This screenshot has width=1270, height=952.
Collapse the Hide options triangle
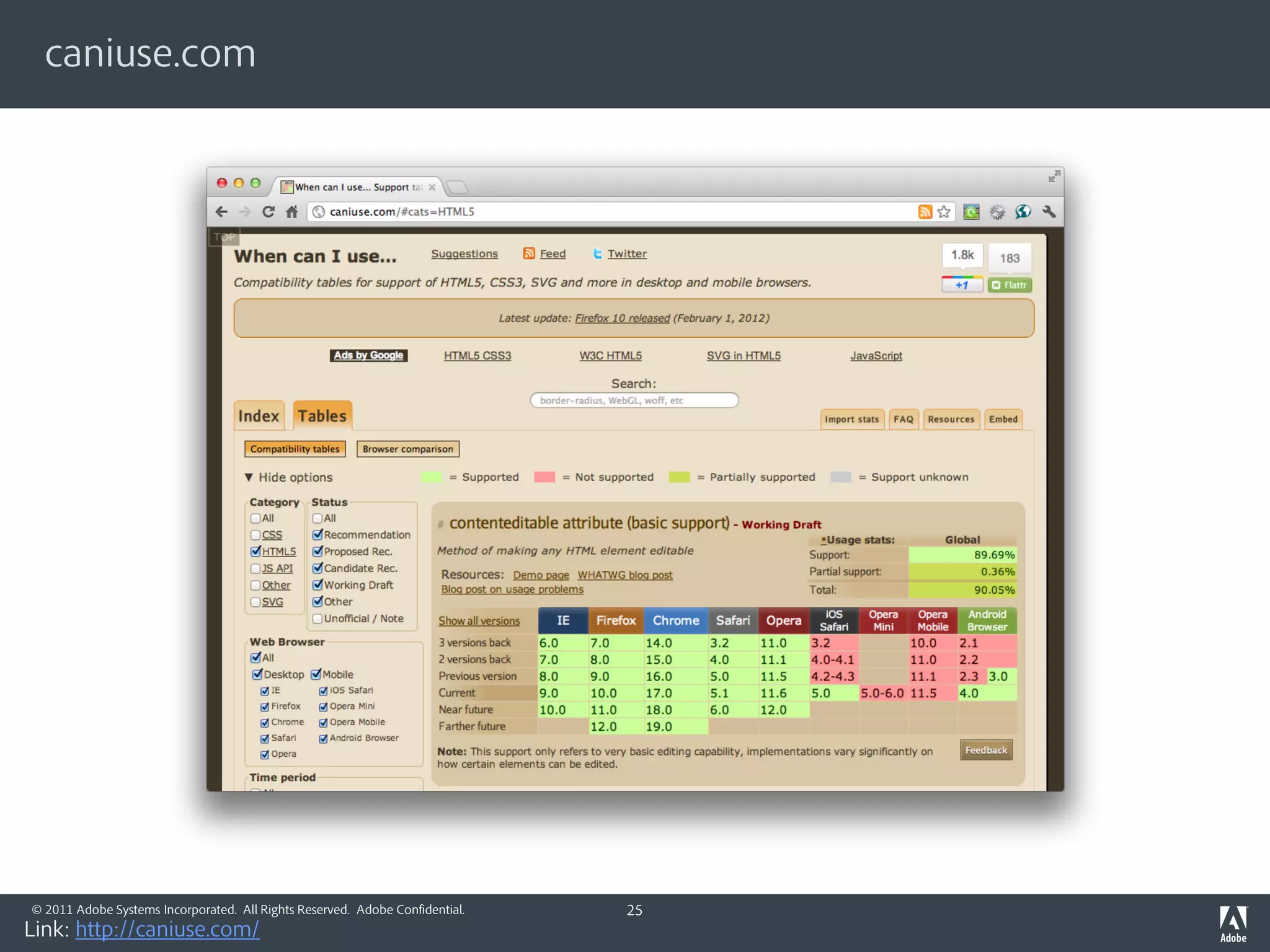[x=249, y=477]
